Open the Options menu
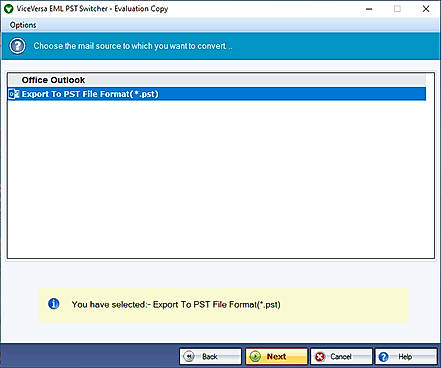 (x=23, y=25)
